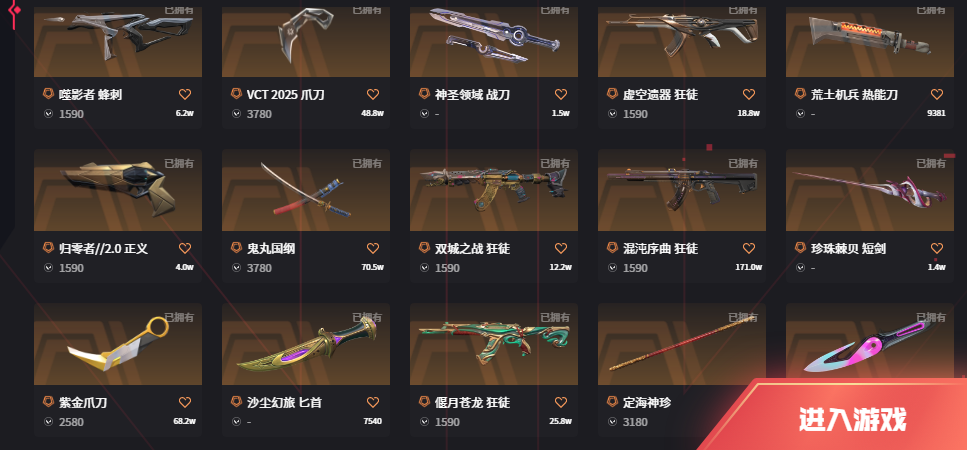Image resolution: width=967 pixels, height=450 pixels.
Task: Expand price arrow next to 3780 on 鬼丸国纲
Action: coord(236,268)
